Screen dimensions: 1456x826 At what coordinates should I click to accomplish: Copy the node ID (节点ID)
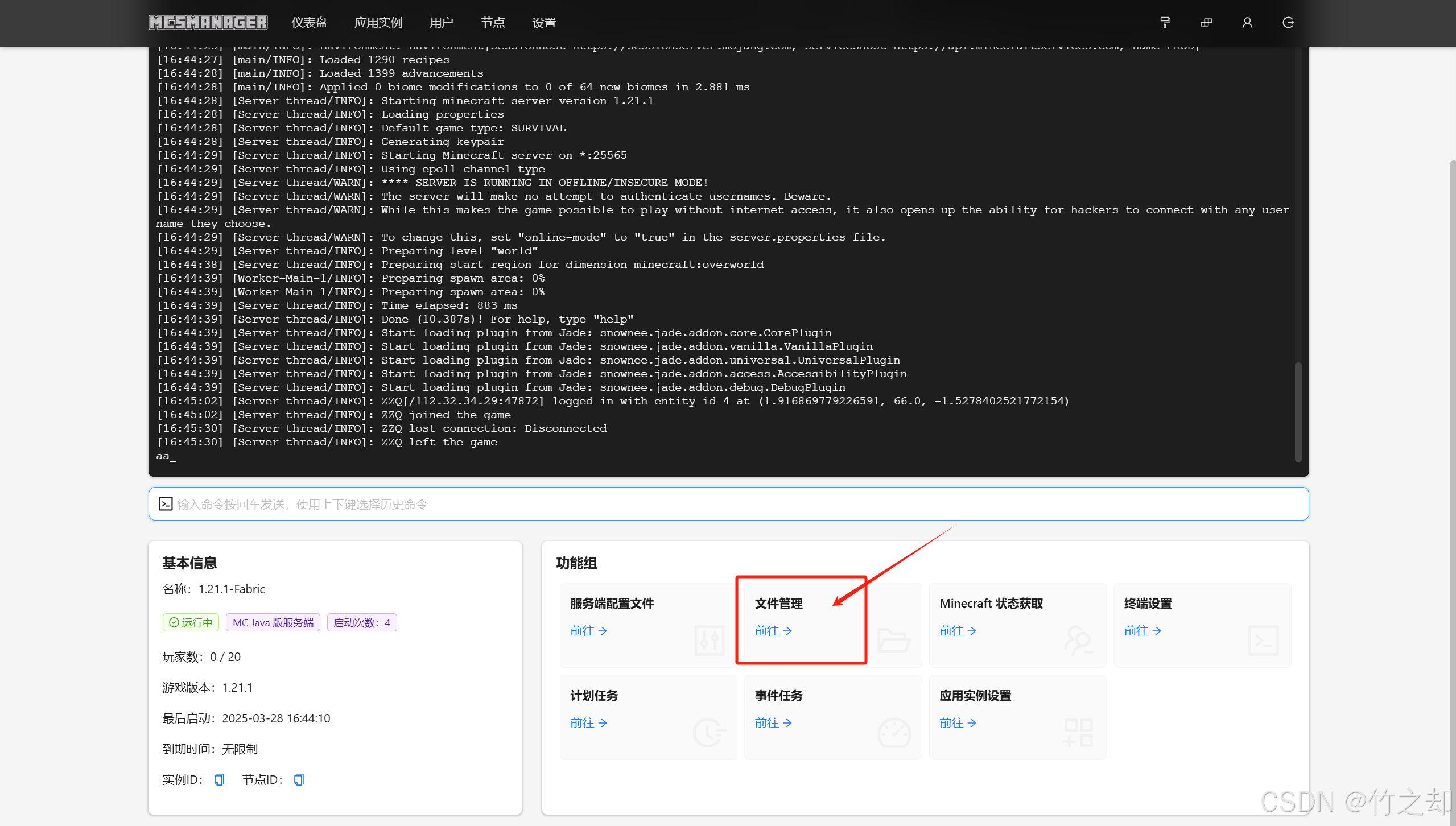pos(299,779)
